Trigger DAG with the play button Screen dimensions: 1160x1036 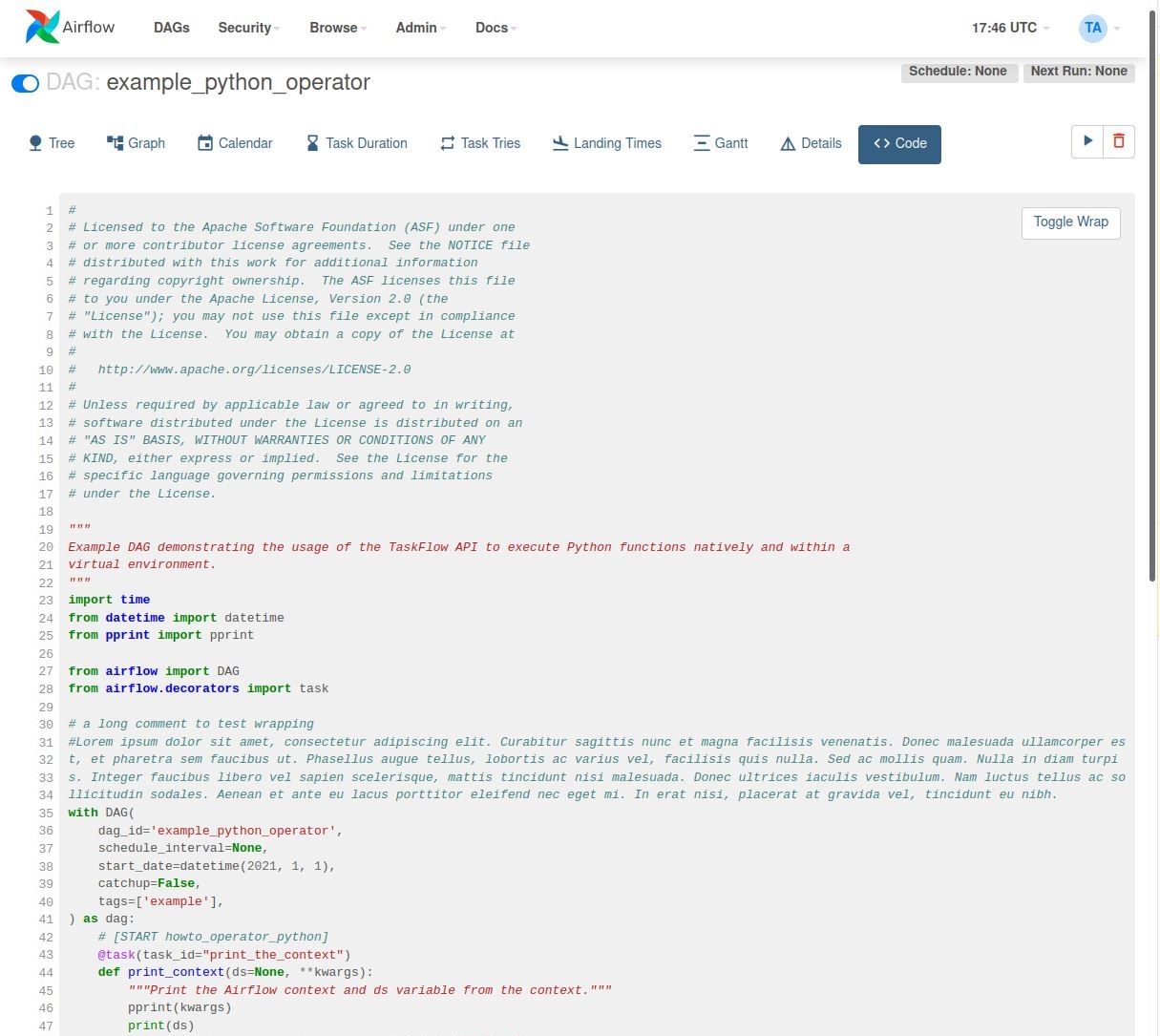pos(1087,141)
